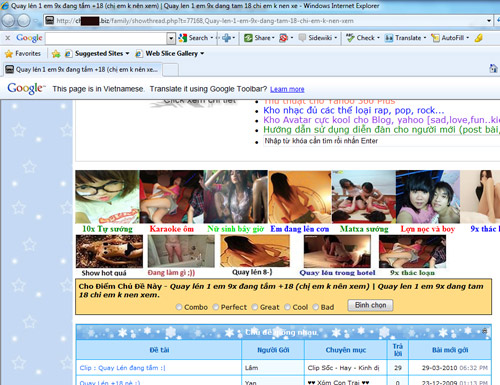500x385 pixels.
Task: Select the Great rating radio button
Action: (255, 307)
